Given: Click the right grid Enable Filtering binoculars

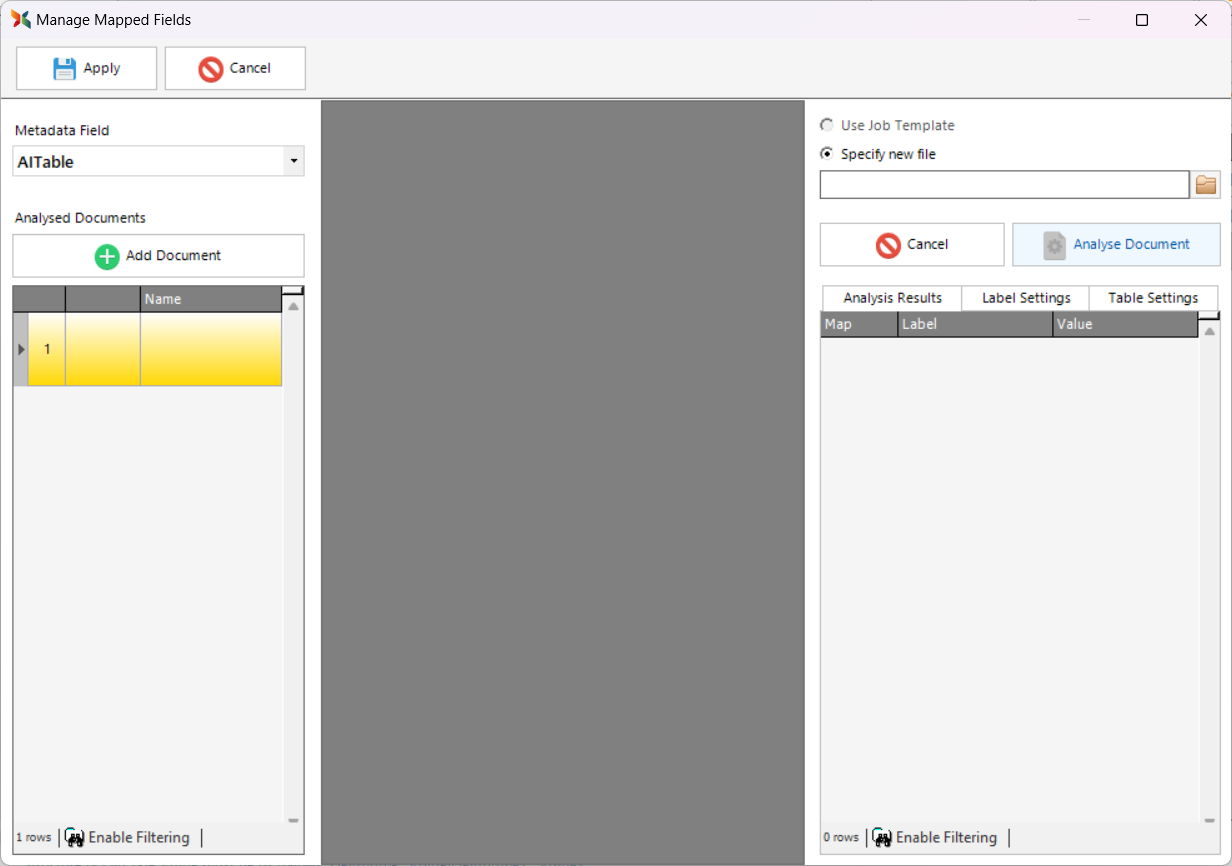Looking at the screenshot, I should tap(882, 838).
